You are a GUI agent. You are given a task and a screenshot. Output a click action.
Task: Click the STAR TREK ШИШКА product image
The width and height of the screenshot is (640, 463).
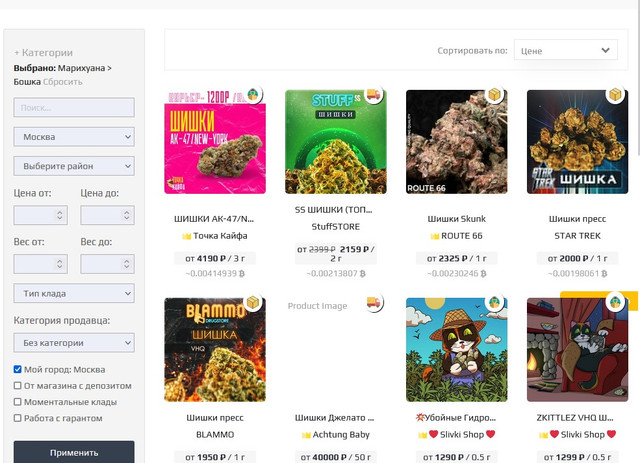tap(578, 142)
